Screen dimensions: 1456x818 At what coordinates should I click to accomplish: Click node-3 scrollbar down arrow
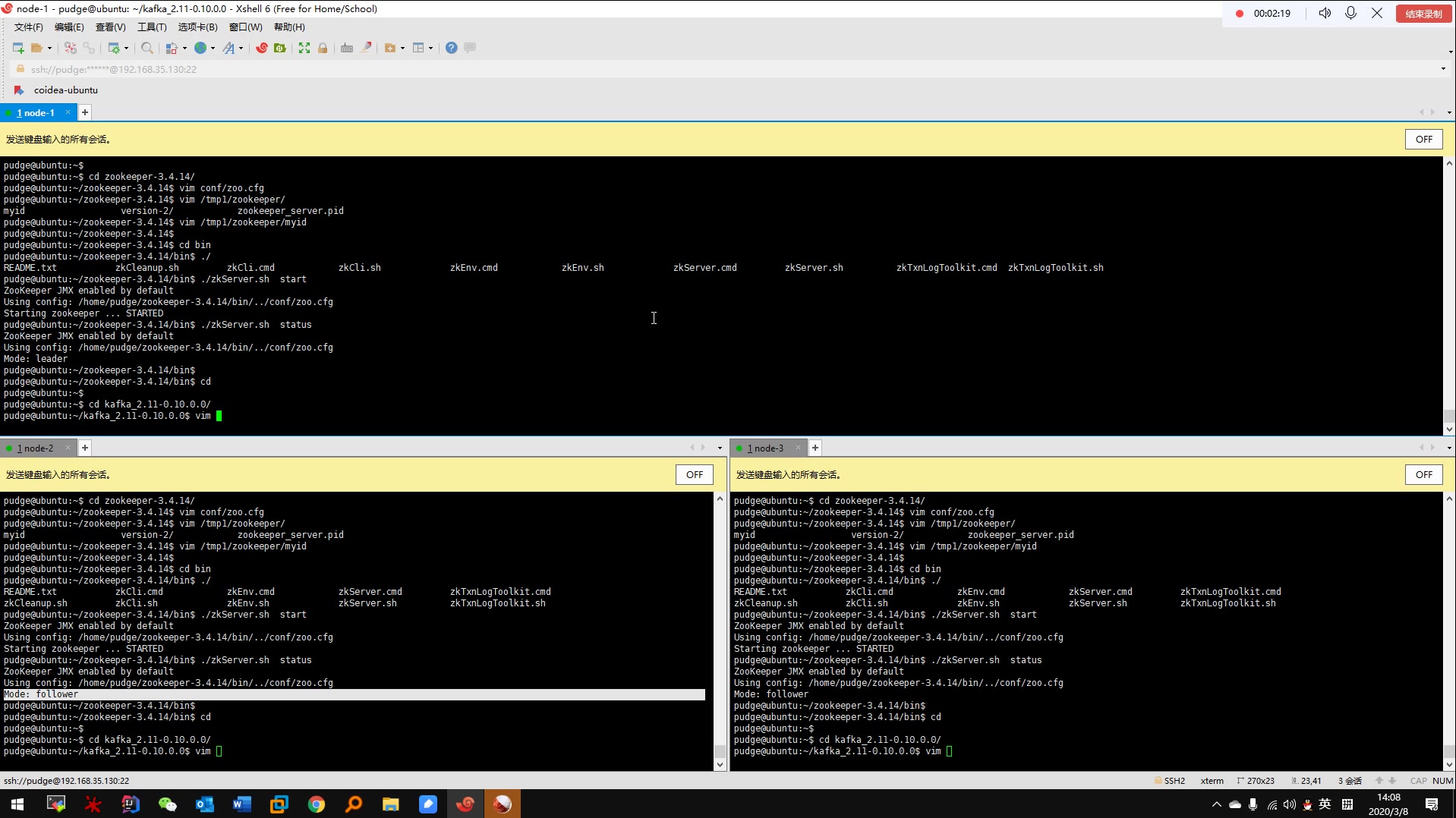point(1449,765)
